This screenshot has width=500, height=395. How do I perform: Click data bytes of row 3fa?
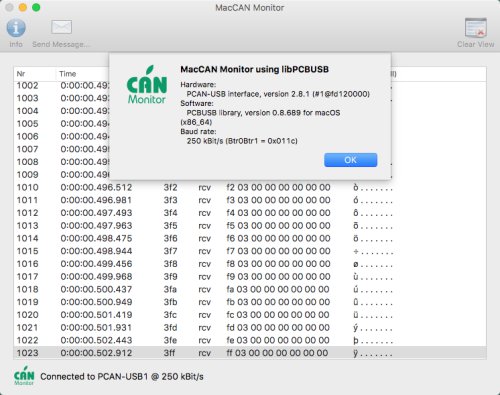coord(278,289)
